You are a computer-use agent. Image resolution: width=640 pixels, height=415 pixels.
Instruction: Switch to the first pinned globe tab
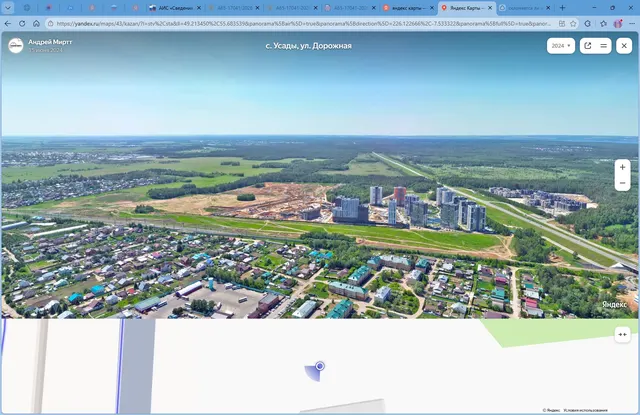click(27, 8)
